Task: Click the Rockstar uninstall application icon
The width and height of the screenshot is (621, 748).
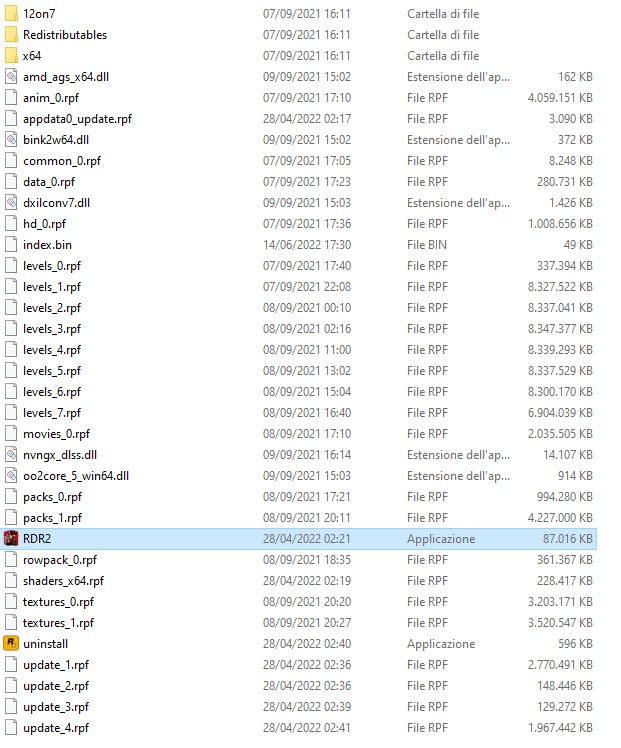Action: [x=11, y=643]
